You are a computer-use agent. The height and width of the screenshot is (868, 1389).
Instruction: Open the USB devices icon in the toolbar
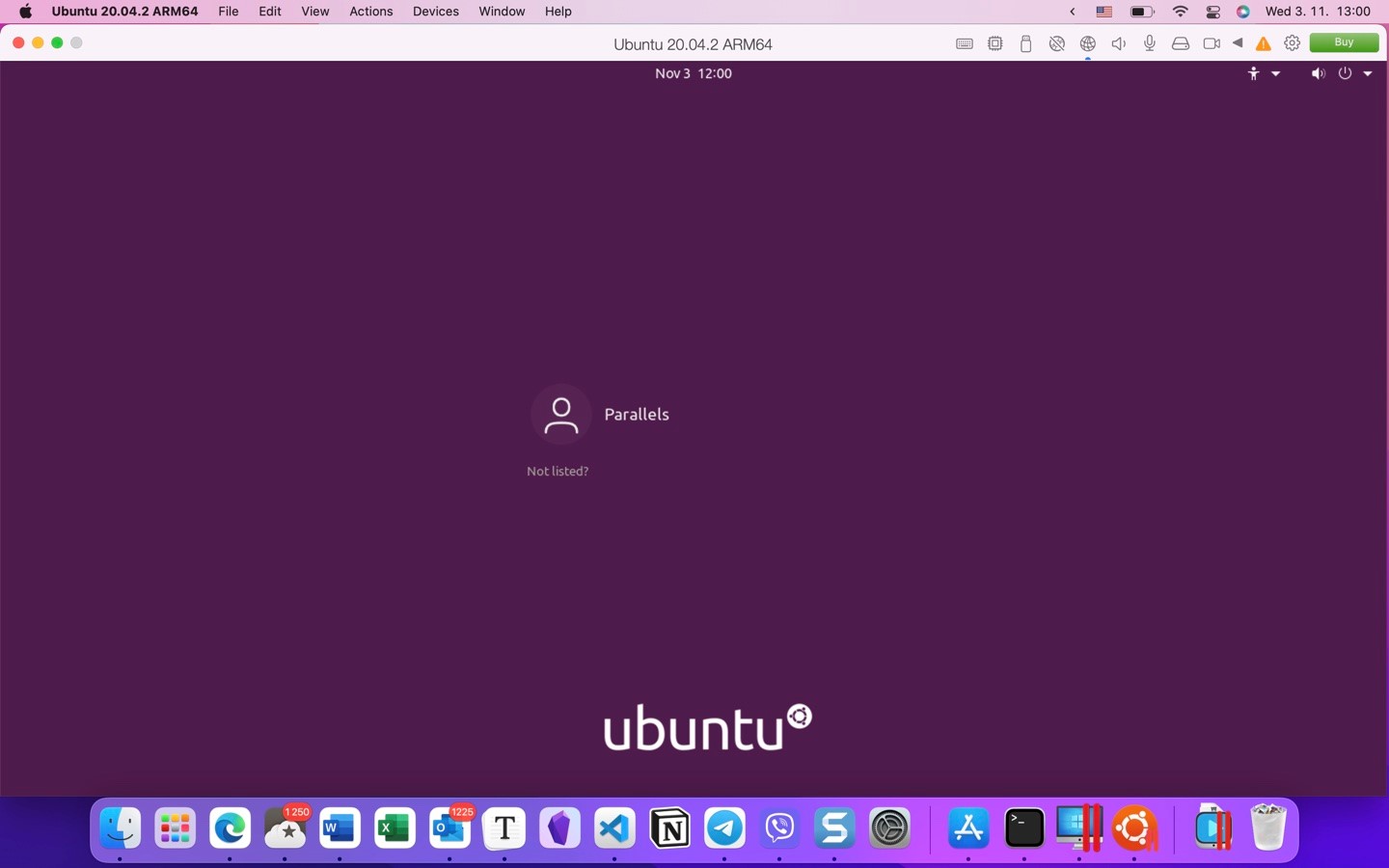[1025, 43]
